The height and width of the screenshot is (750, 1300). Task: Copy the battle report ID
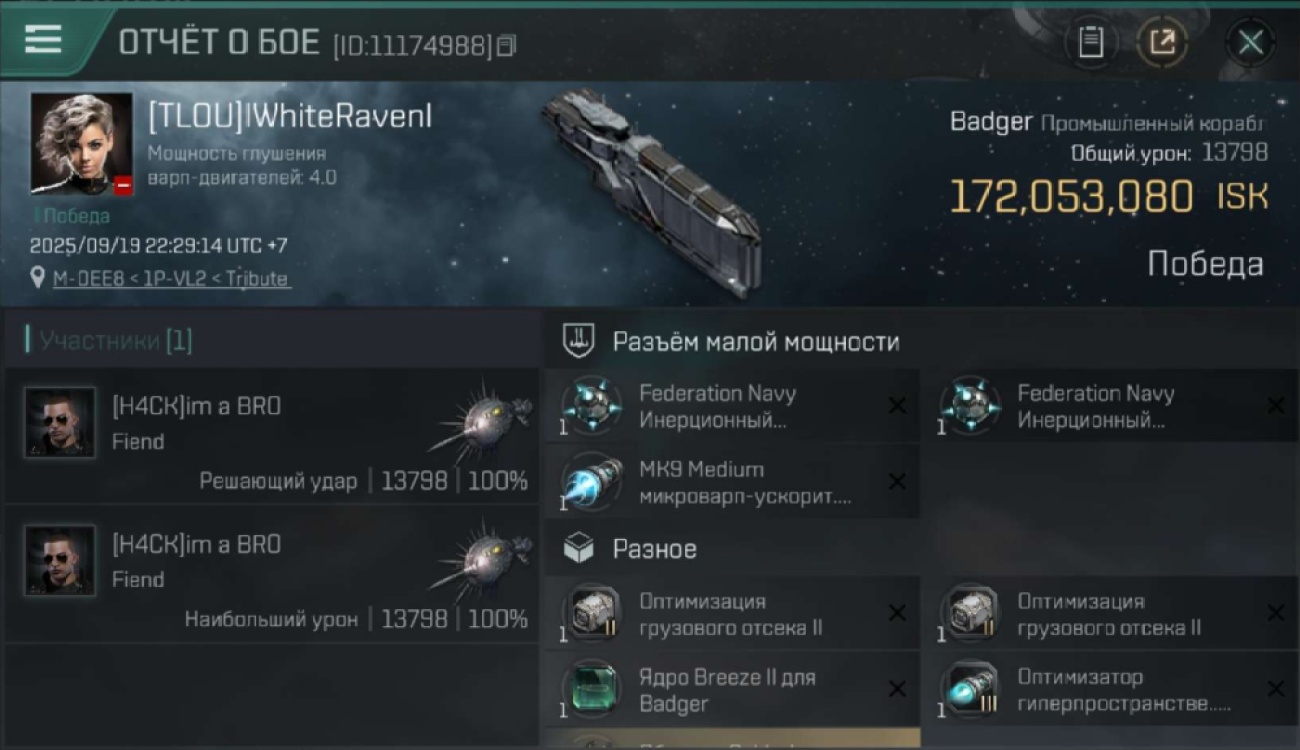coord(507,45)
